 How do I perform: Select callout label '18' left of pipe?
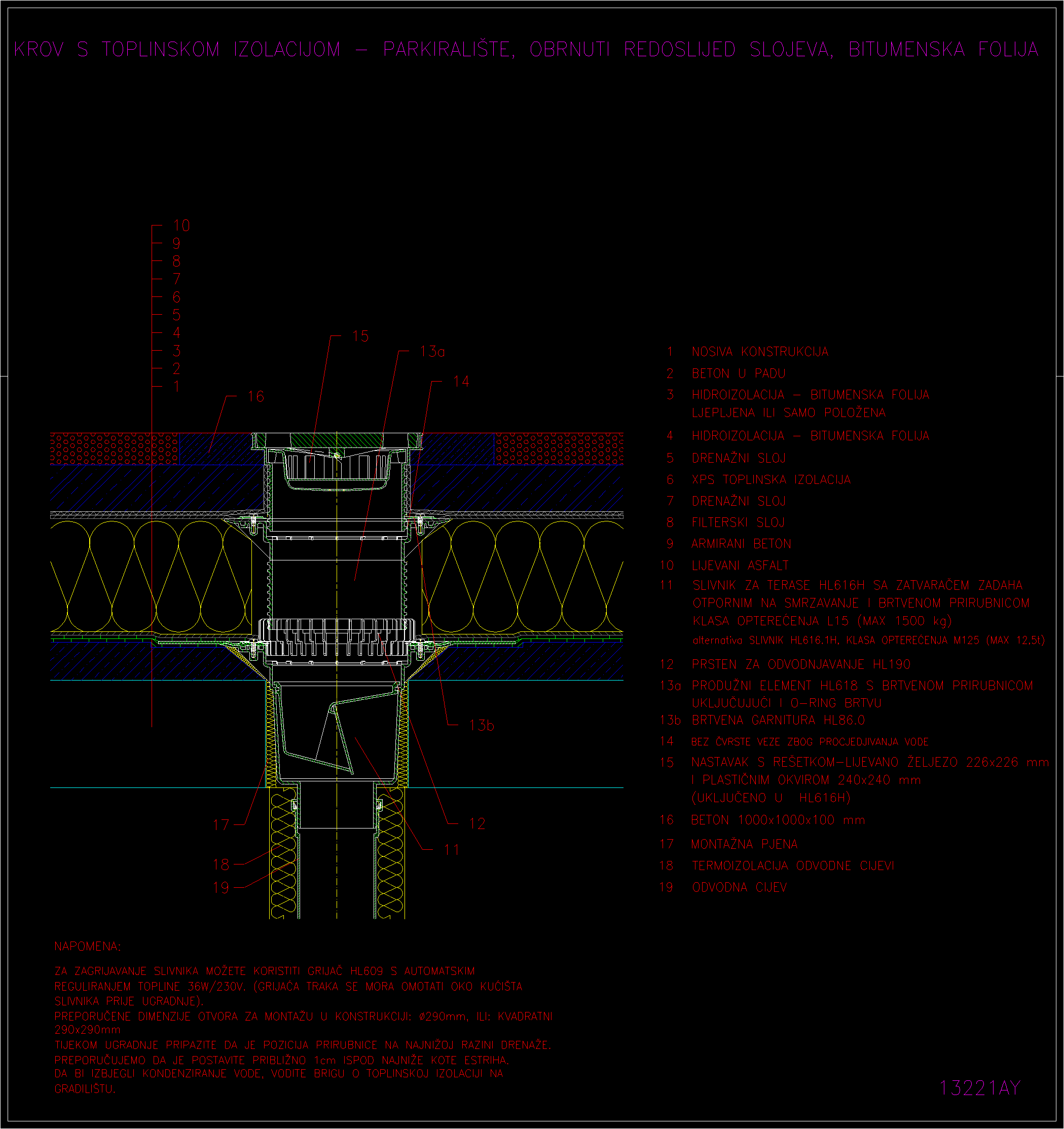(221, 865)
